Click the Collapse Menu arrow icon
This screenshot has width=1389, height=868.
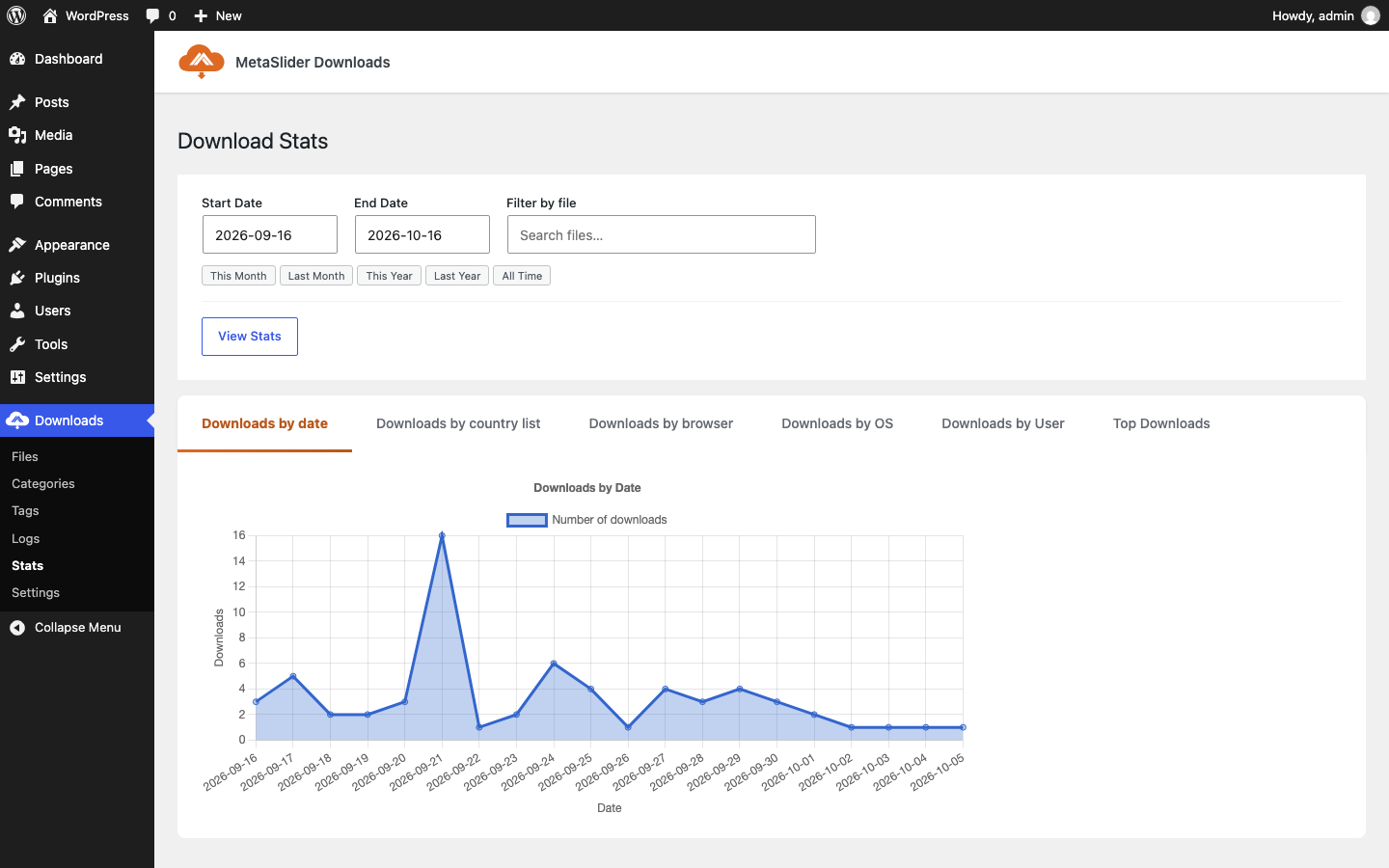17,627
